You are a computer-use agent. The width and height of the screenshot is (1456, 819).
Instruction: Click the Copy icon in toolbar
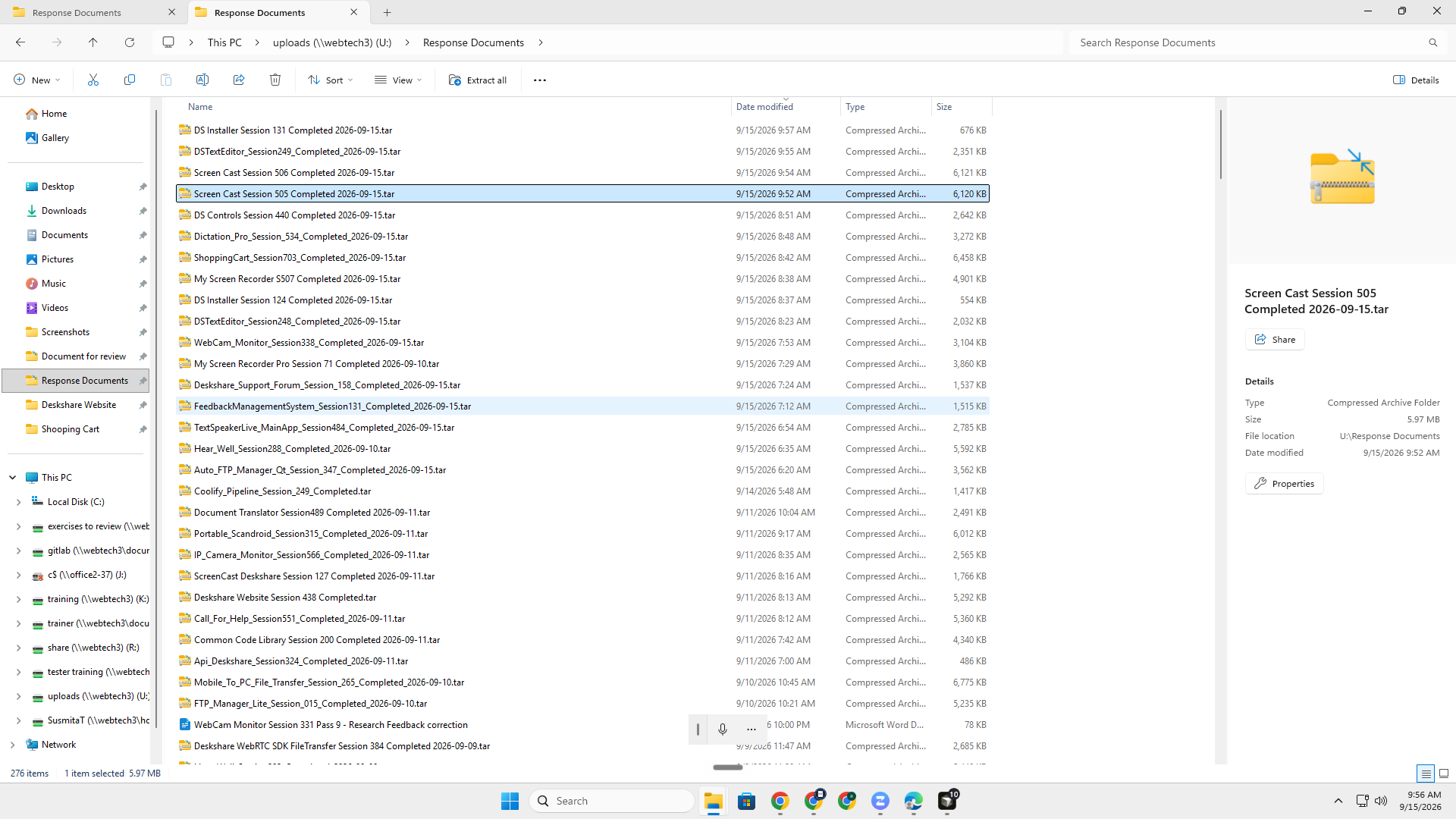click(130, 80)
